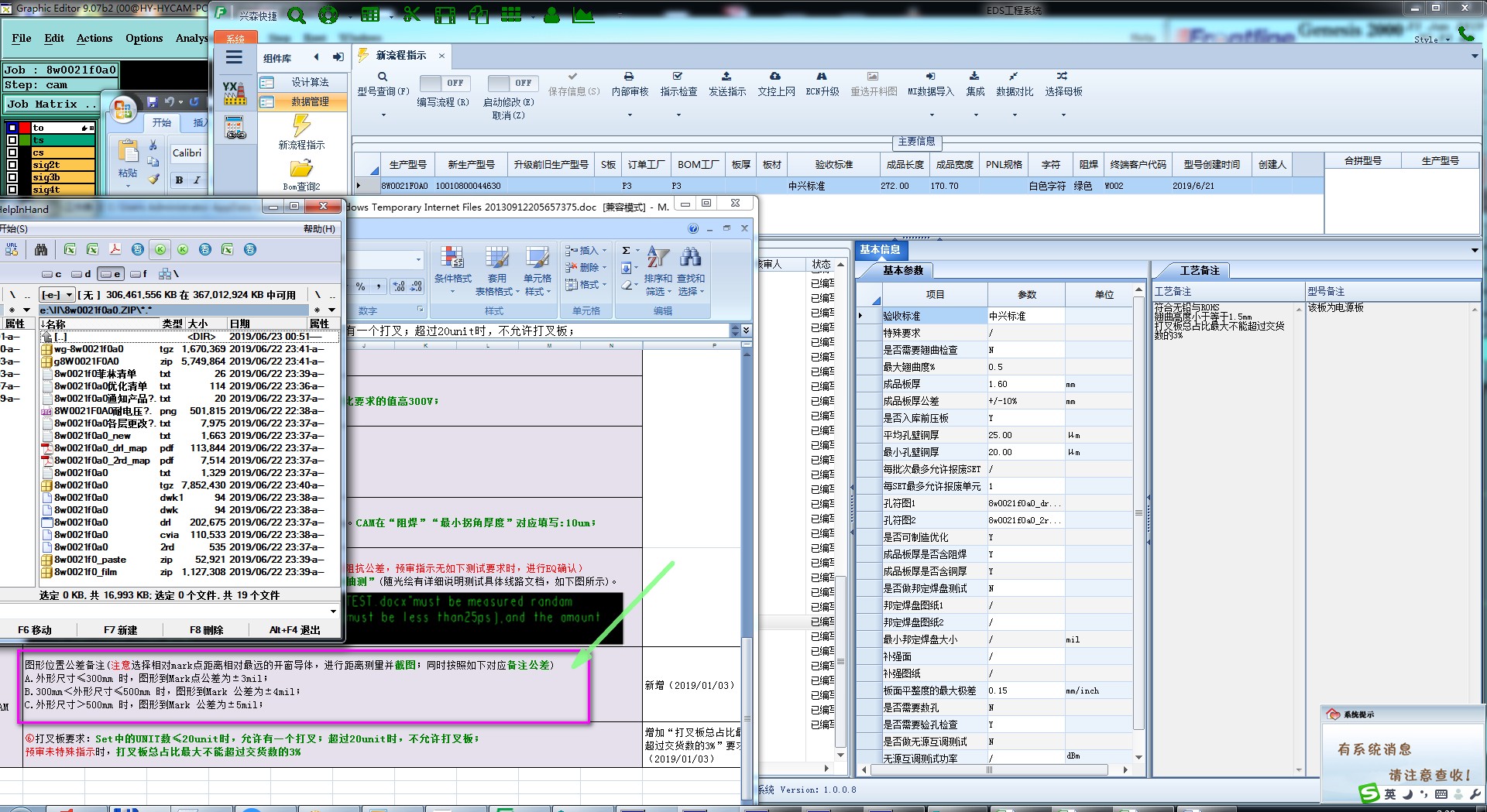Select 数据管理 in the component library
Viewport: 1487px width, 812px height.
tap(302, 101)
